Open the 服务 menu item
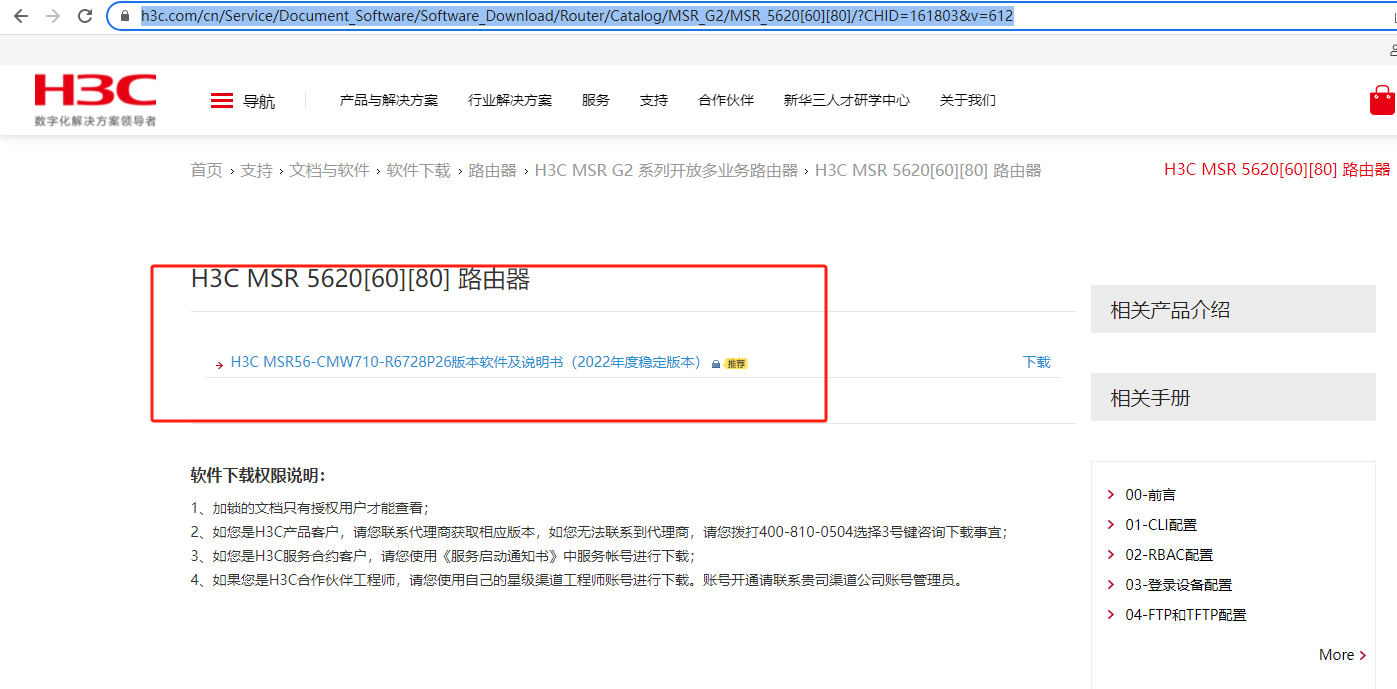This screenshot has height=689, width=1397. point(596,100)
